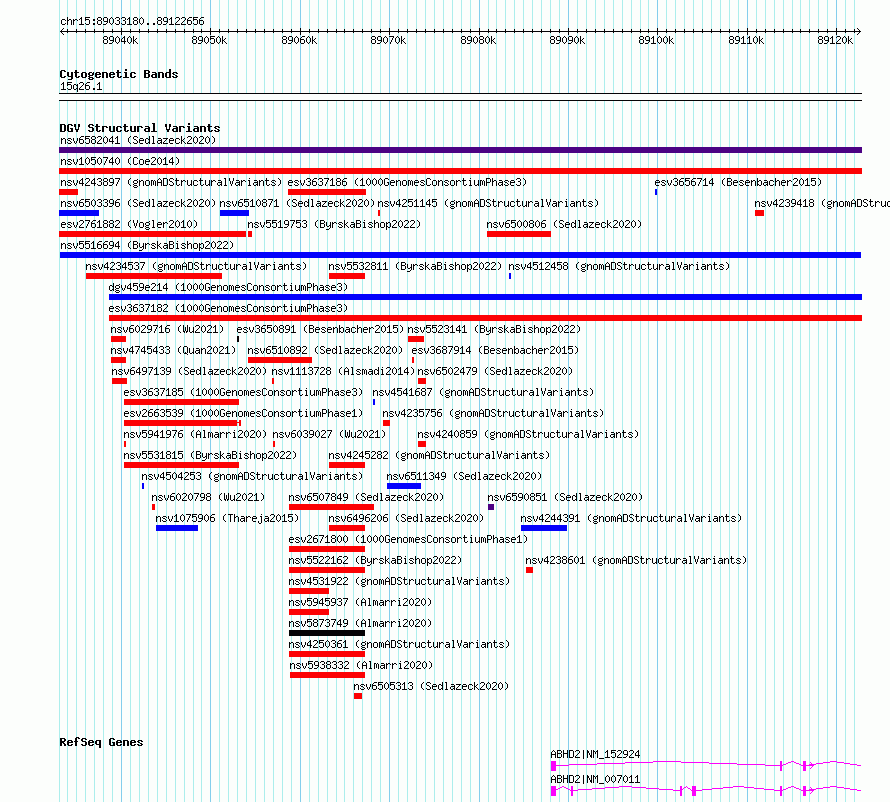Viewport: 890px width, 802px height.
Task: Open the nsv4745433 (Quan2021) label
Action: coord(173,350)
